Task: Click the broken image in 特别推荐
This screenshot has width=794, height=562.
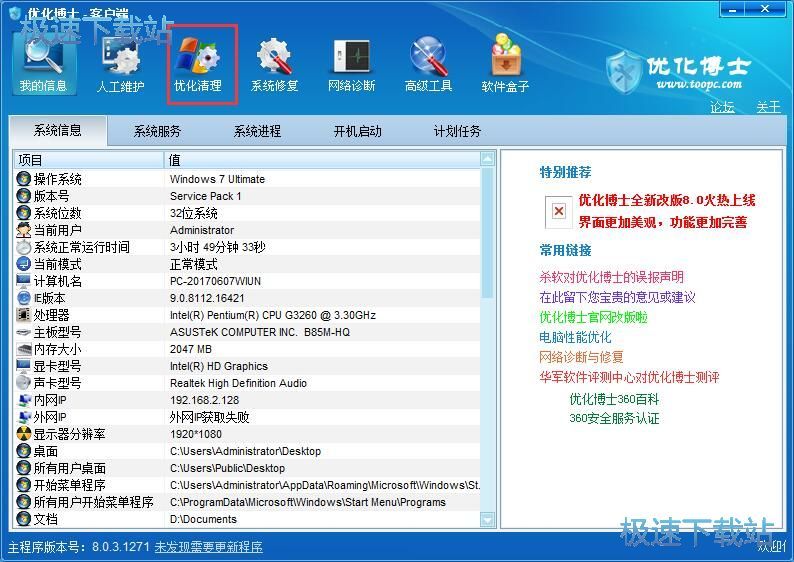Action: (x=559, y=211)
